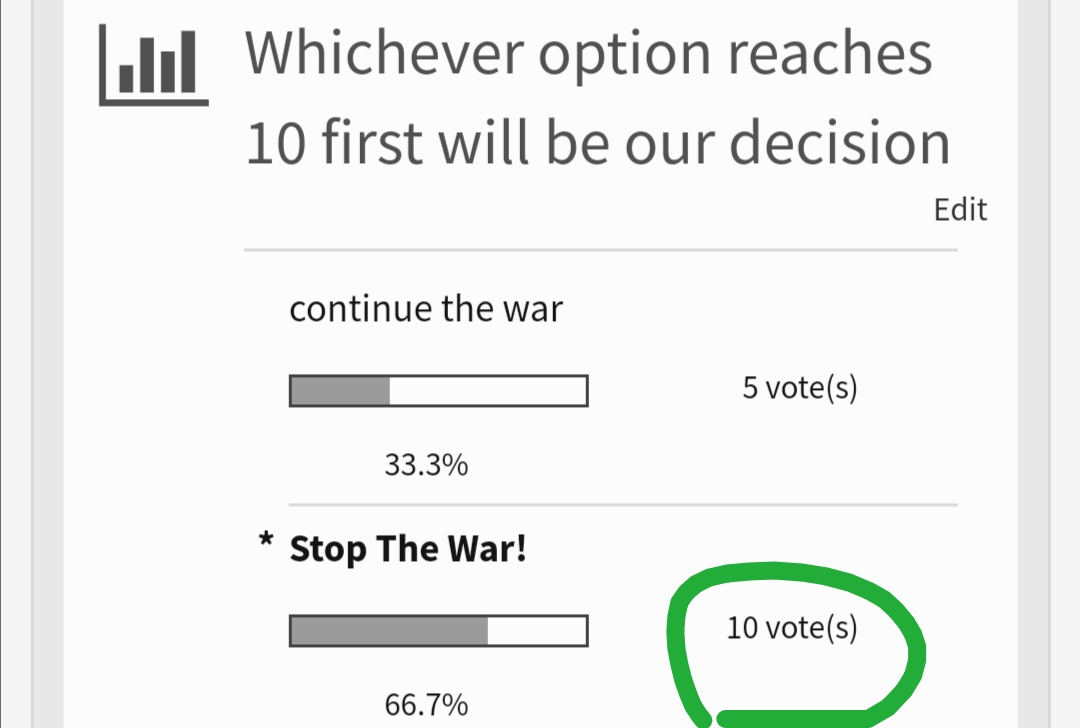Click the "10 first will be our decision" line

[598, 143]
